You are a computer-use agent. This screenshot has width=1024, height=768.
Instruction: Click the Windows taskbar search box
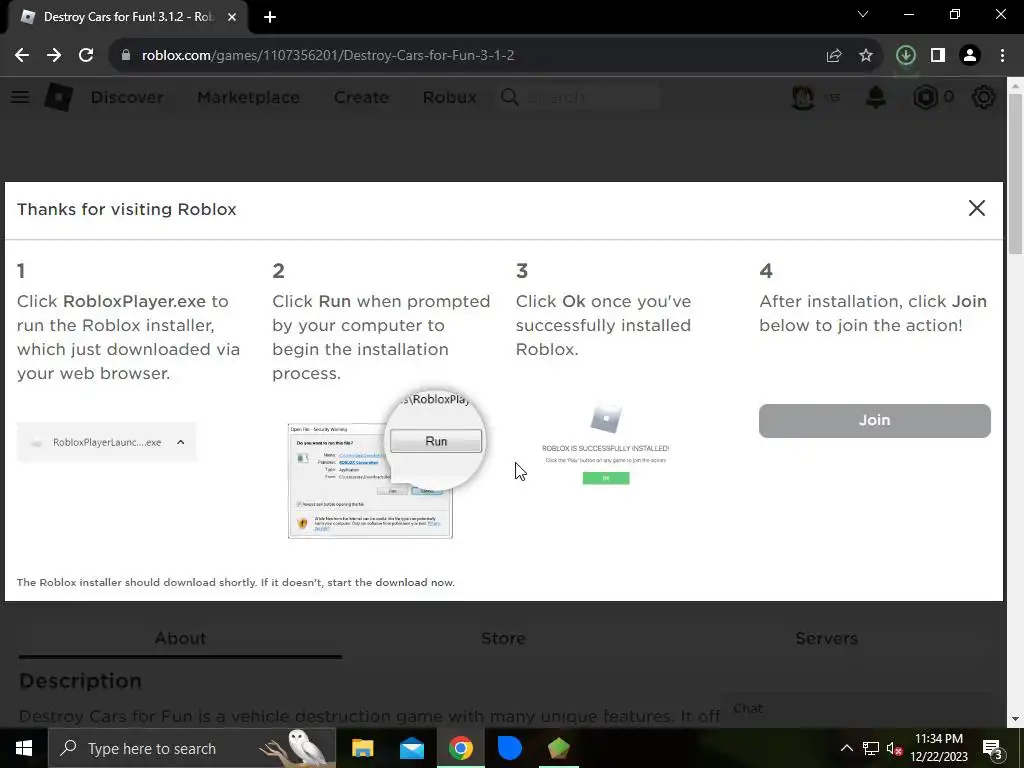(192, 748)
